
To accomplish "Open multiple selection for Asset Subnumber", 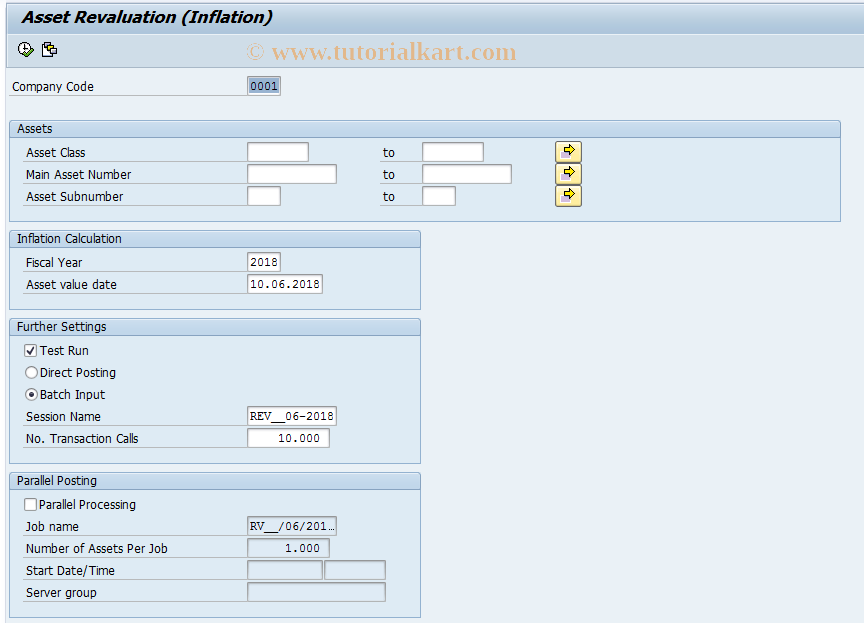I will [567, 195].
